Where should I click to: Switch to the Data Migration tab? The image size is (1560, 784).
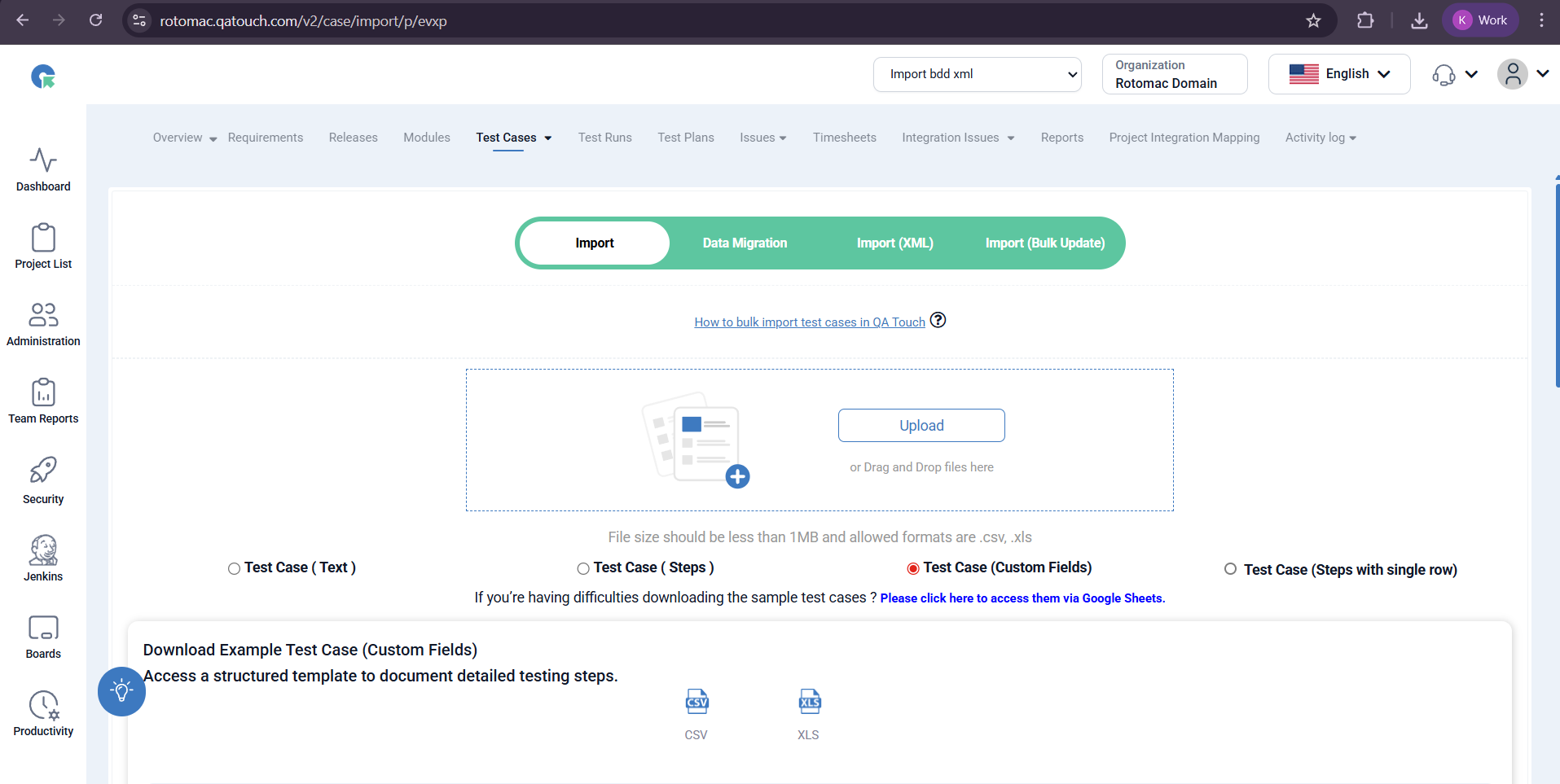click(745, 243)
